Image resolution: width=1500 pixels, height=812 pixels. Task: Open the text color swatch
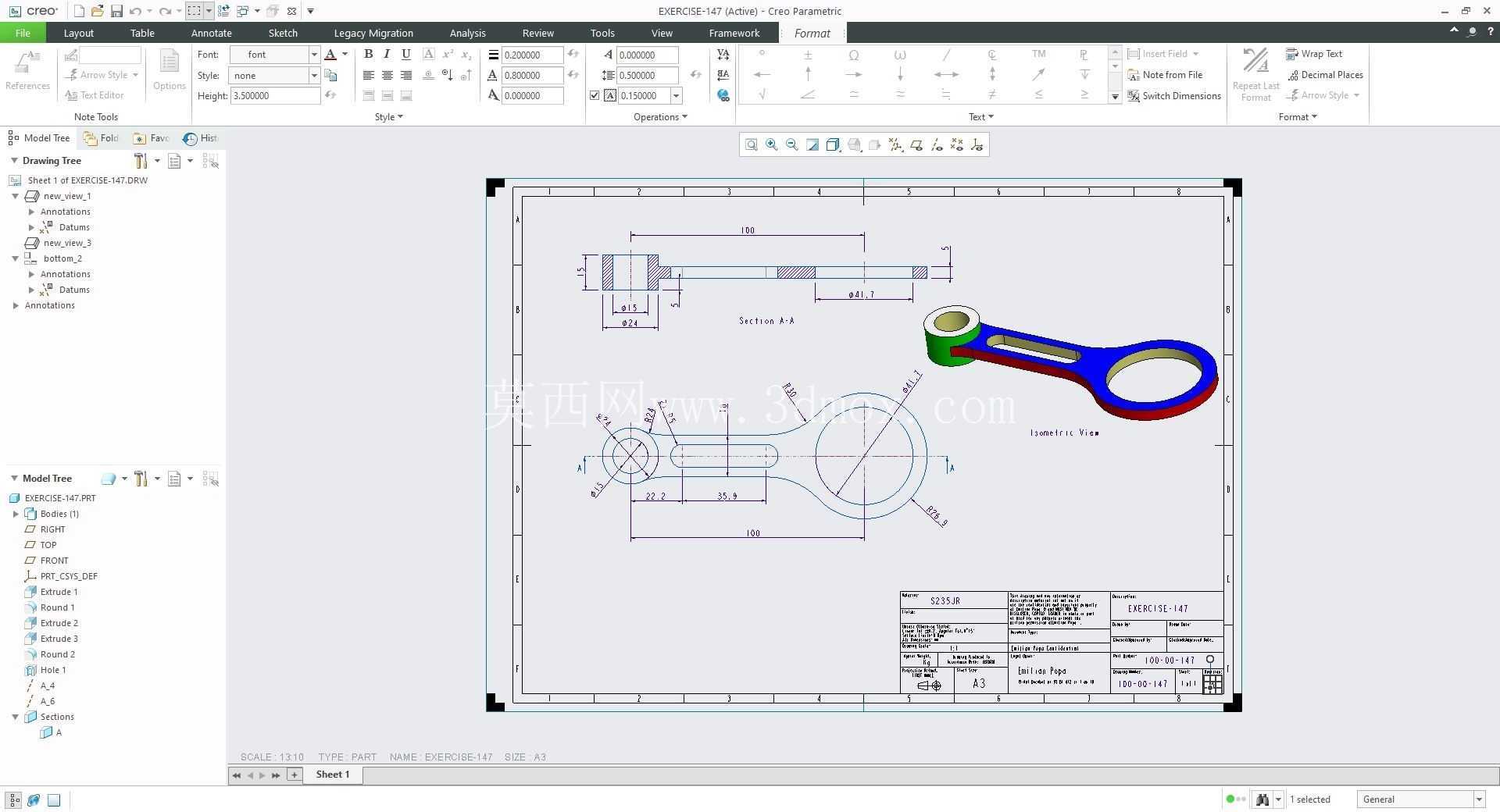(330, 55)
